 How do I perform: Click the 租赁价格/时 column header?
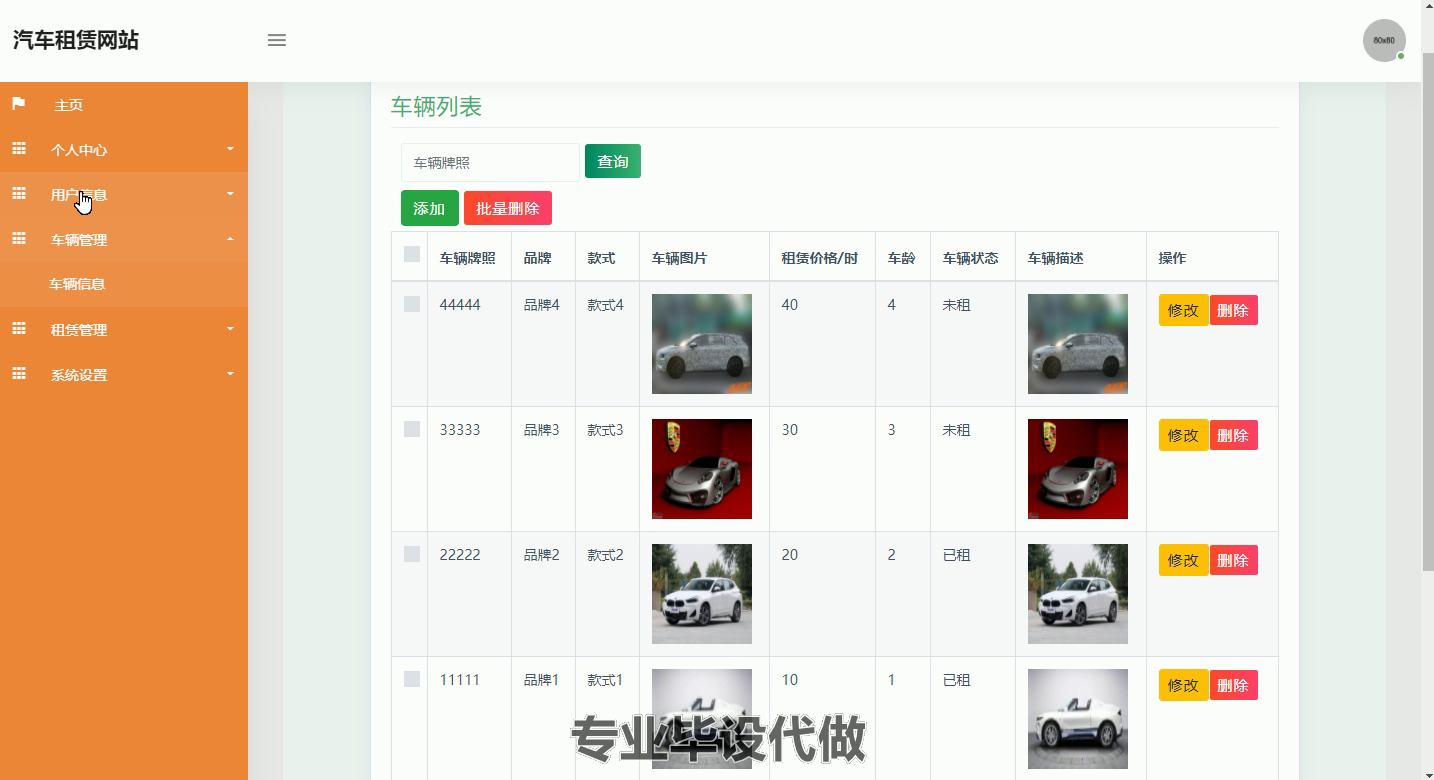(819, 258)
